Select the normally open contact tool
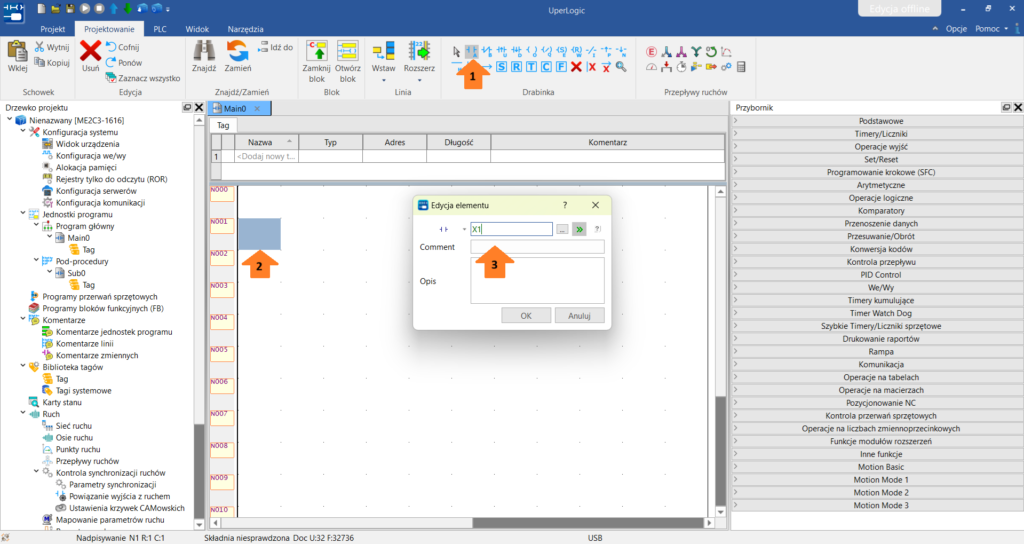 (x=472, y=51)
